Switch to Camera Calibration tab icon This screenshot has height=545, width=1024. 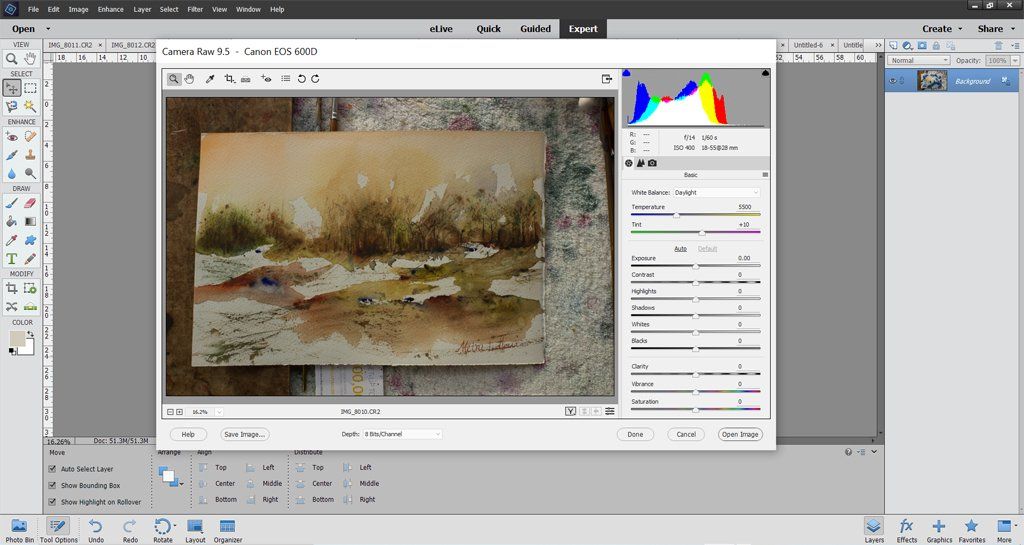click(652, 163)
